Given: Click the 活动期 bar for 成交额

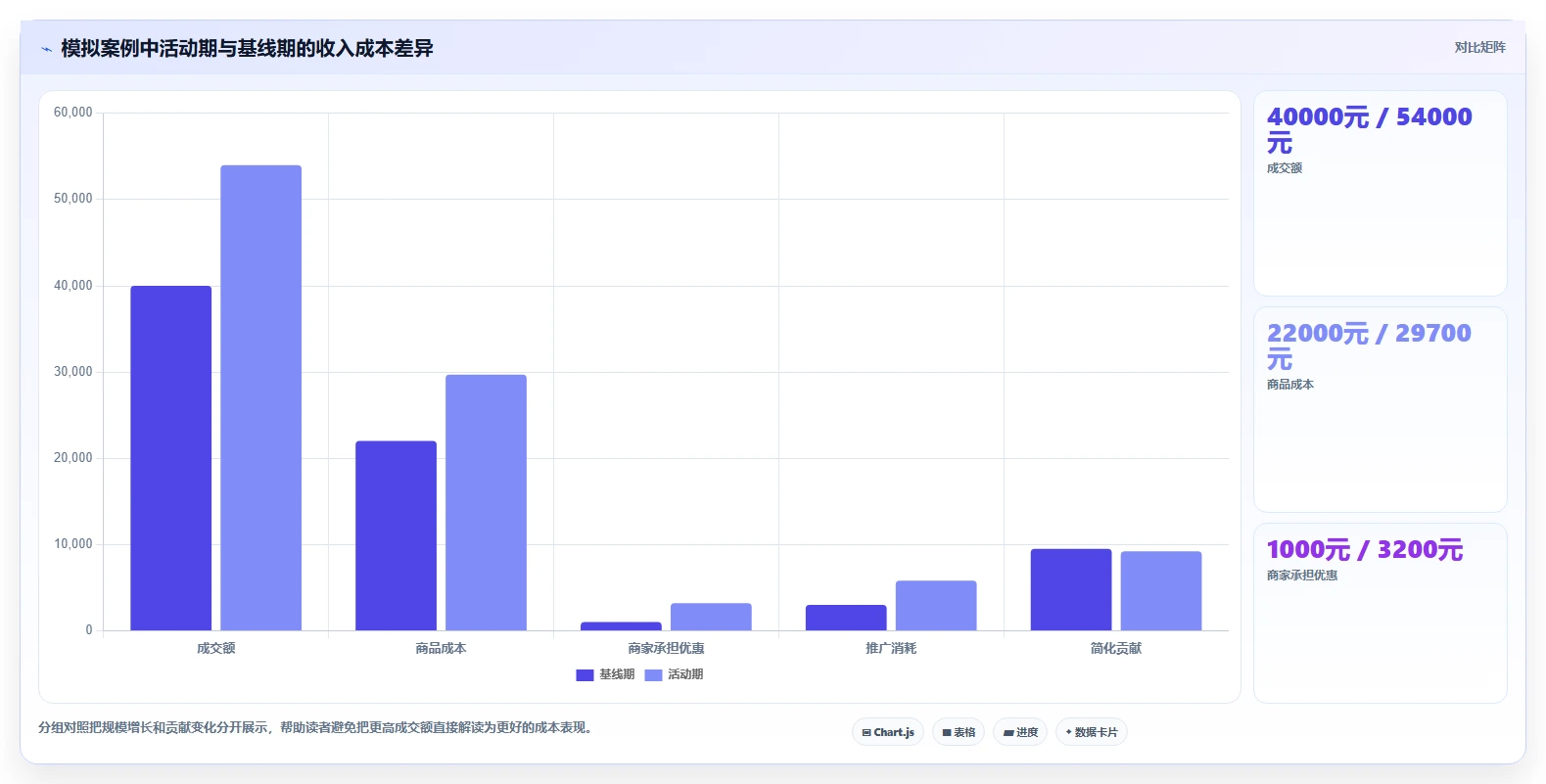Looking at the screenshot, I should (x=260, y=397).
